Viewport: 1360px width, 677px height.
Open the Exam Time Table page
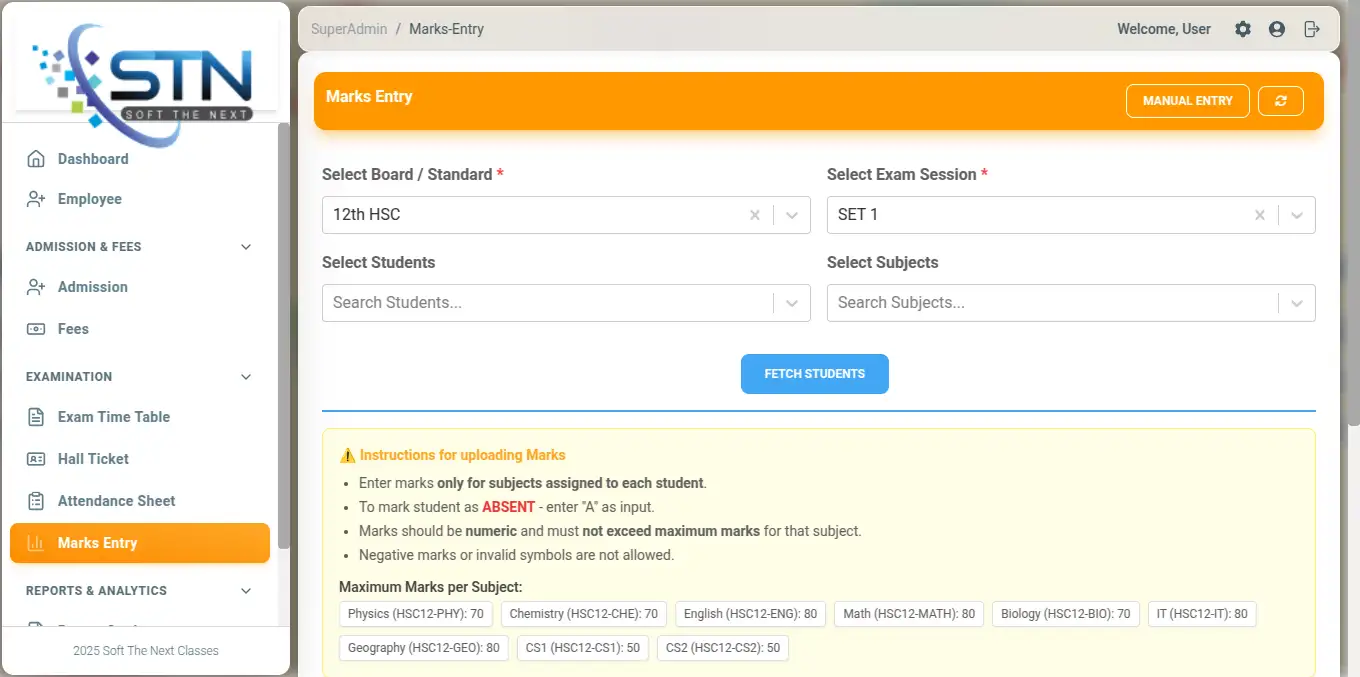click(113, 417)
